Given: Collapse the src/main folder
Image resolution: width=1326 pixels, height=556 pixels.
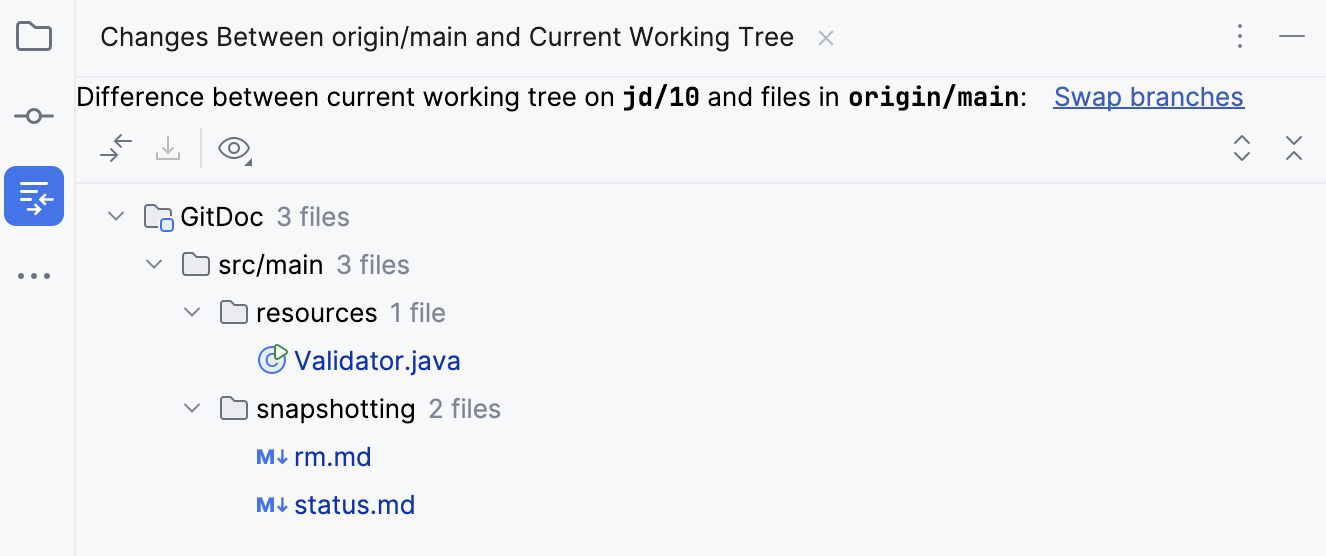Looking at the screenshot, I should [154, 265].
